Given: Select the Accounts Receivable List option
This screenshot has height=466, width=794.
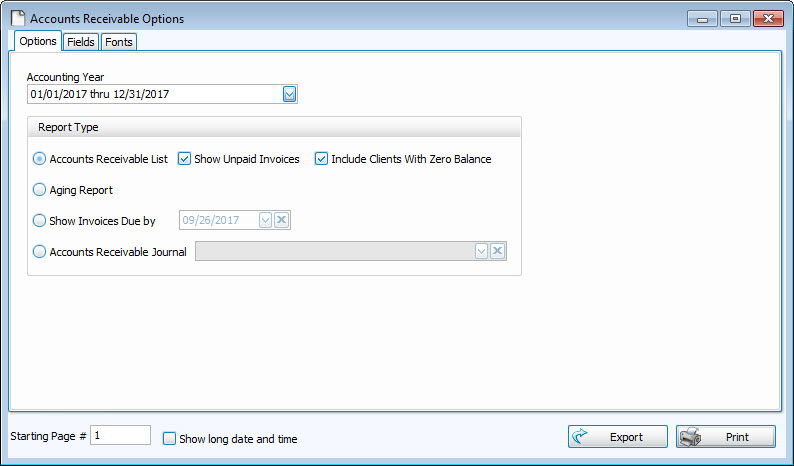Looking at the screenshot, I should (40, 159).
